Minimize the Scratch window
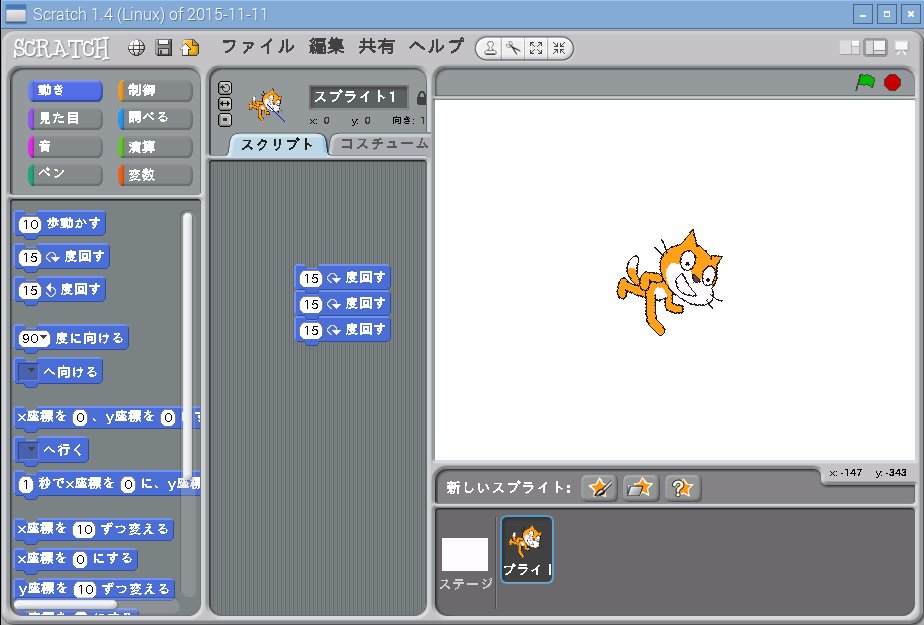Viewport: 924px width, 625px height. [x=863, y=14]
